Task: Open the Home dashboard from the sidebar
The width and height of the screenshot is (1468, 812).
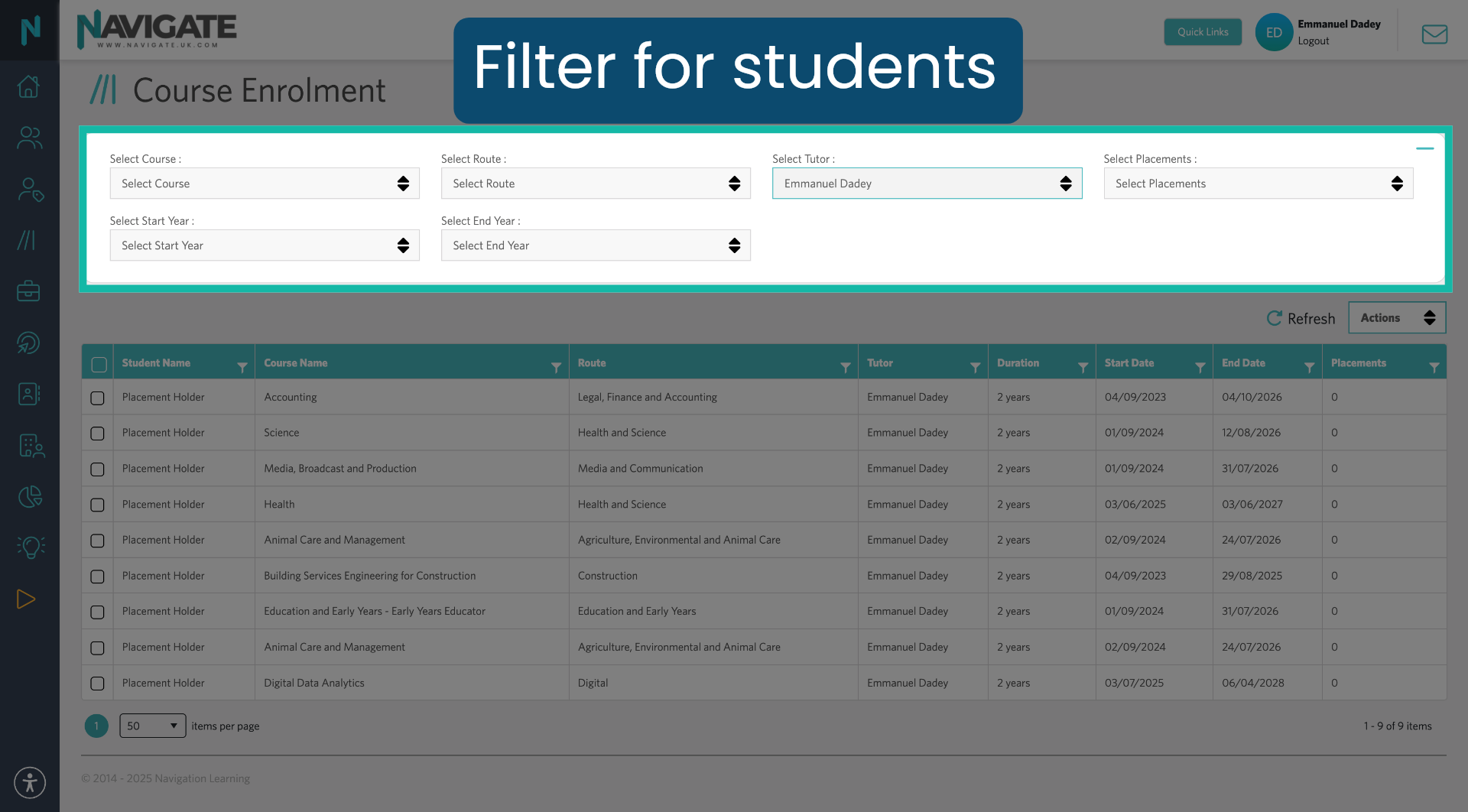Action: pos(28,86)
